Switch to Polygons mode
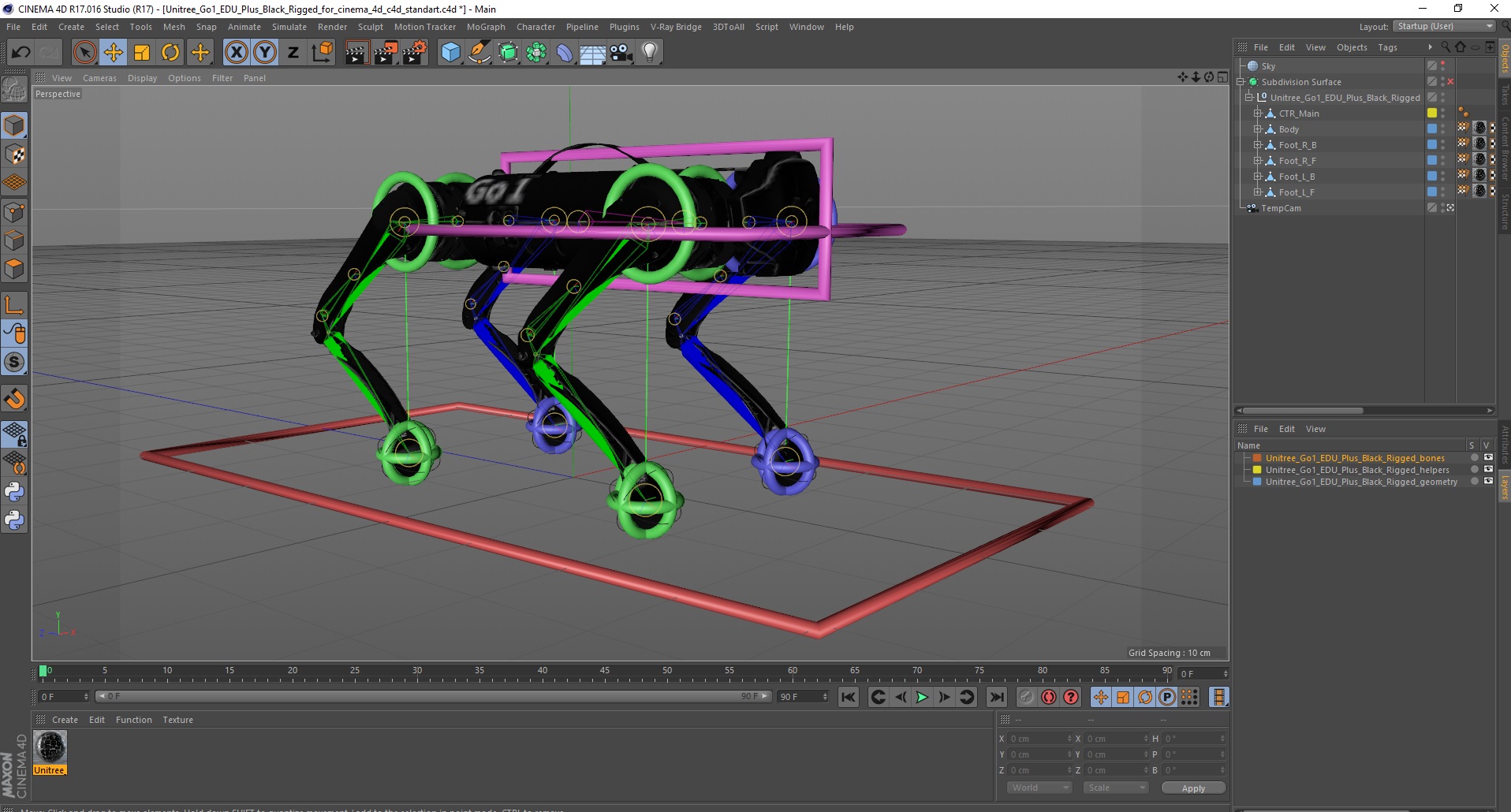Screen dimensions: 1511x812 [14, 269]
